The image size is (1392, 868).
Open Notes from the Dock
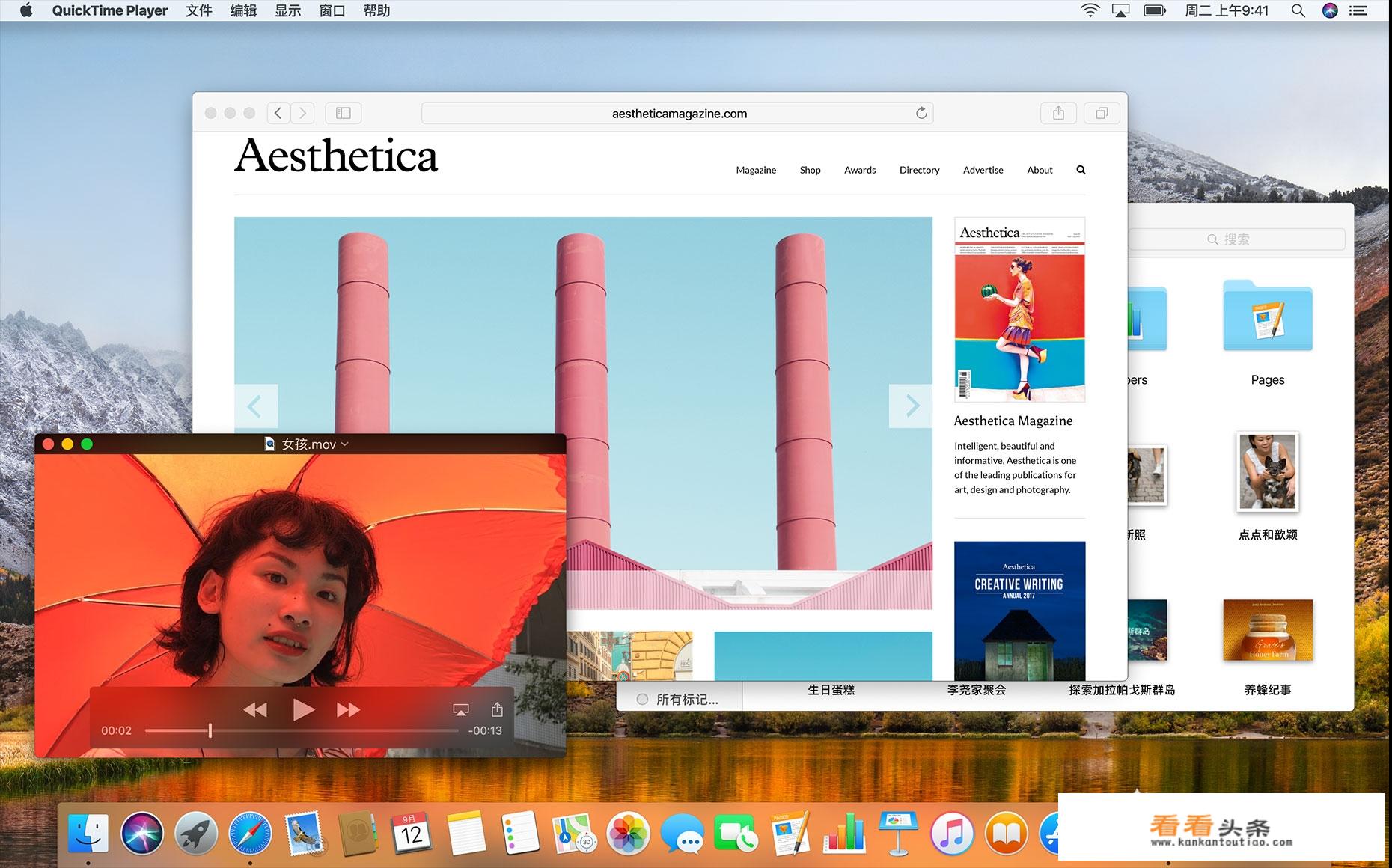(466, 833)
